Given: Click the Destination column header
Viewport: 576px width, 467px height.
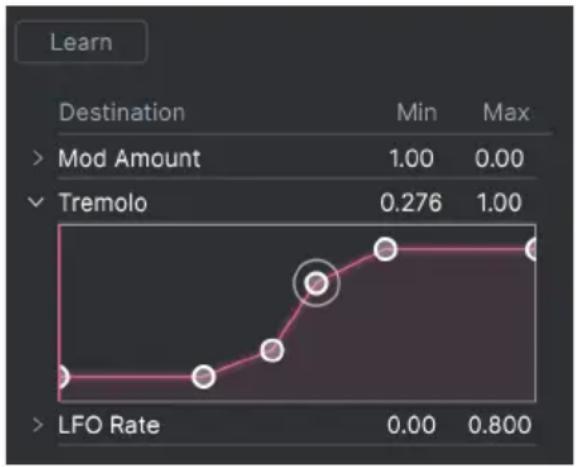Looking at the screenshot, I should click(122, 112).
